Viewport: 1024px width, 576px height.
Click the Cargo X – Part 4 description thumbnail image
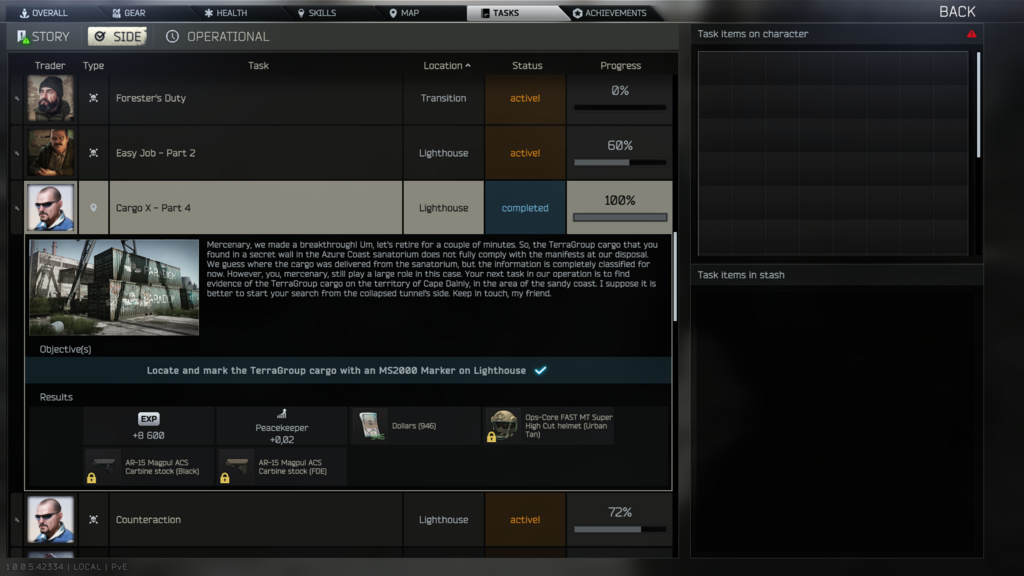[114, 287]
